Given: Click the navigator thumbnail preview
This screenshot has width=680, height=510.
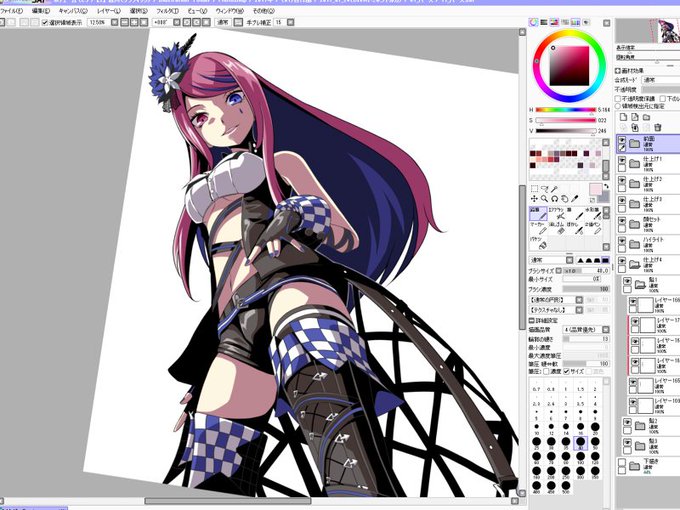Looking at the screenshot, I should pyautogui.click(x=648, y=31).
